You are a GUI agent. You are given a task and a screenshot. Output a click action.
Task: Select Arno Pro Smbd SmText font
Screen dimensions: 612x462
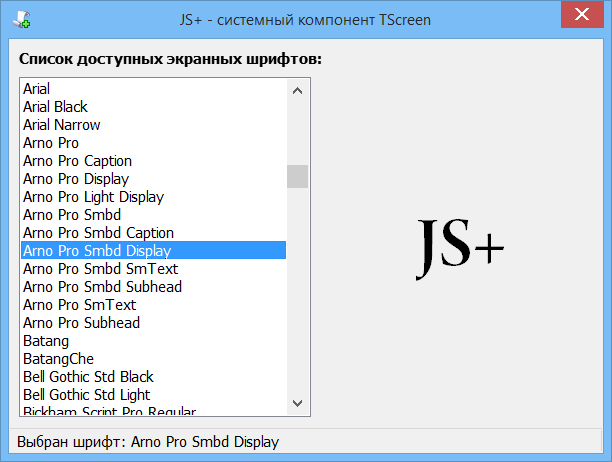(x=153, y=268)
